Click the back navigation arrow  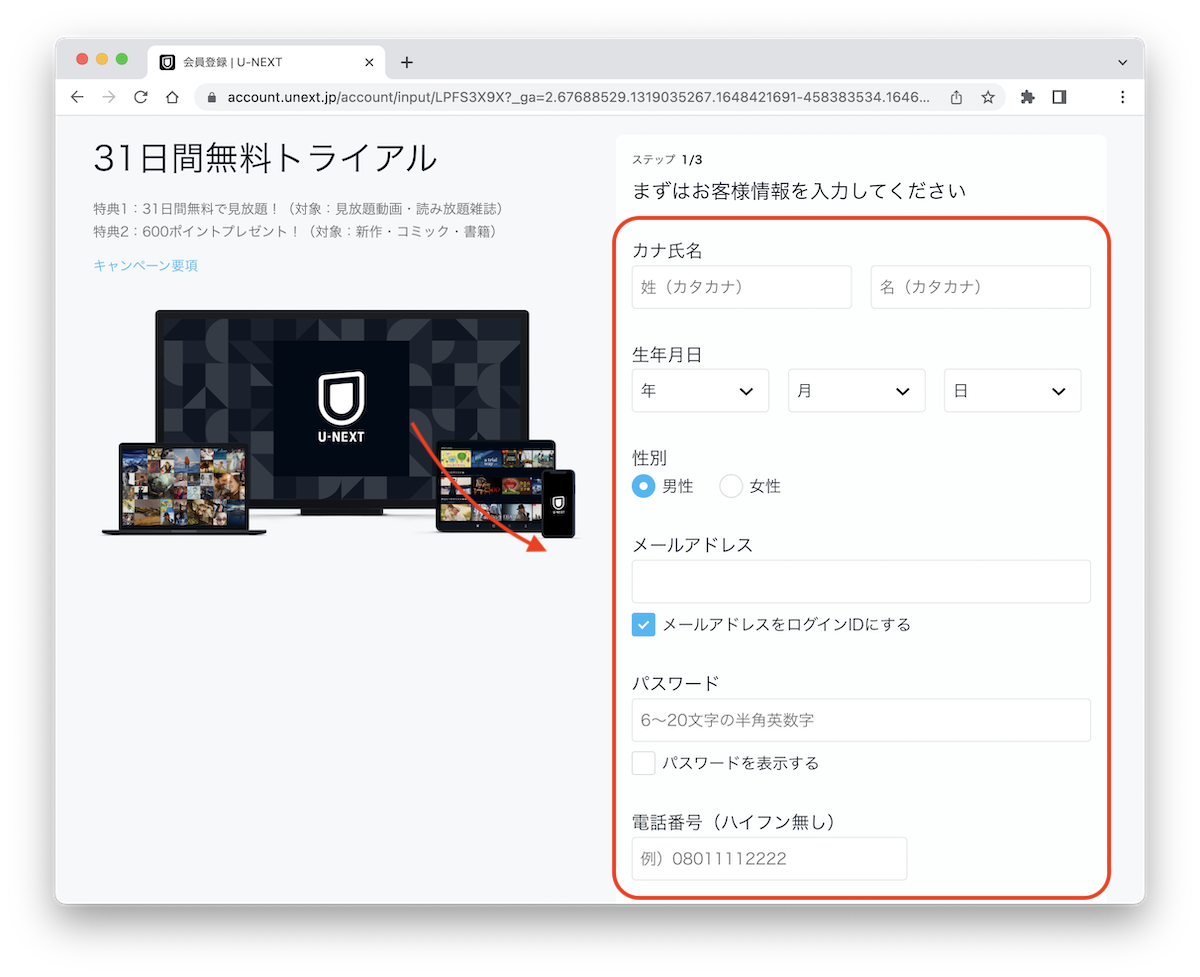[77, 97]
